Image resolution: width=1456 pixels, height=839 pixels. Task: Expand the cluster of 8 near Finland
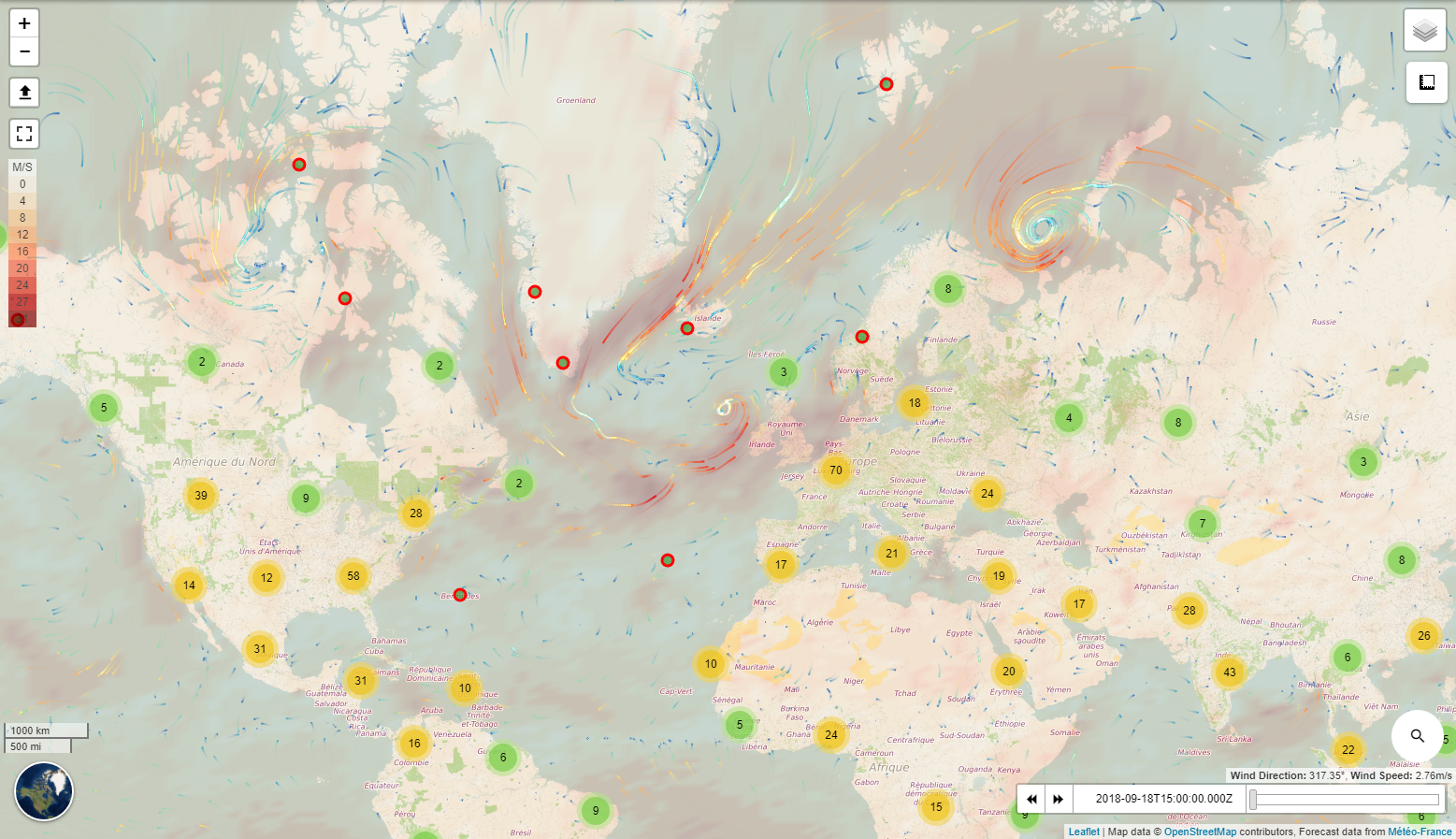(x=948, y=289)
